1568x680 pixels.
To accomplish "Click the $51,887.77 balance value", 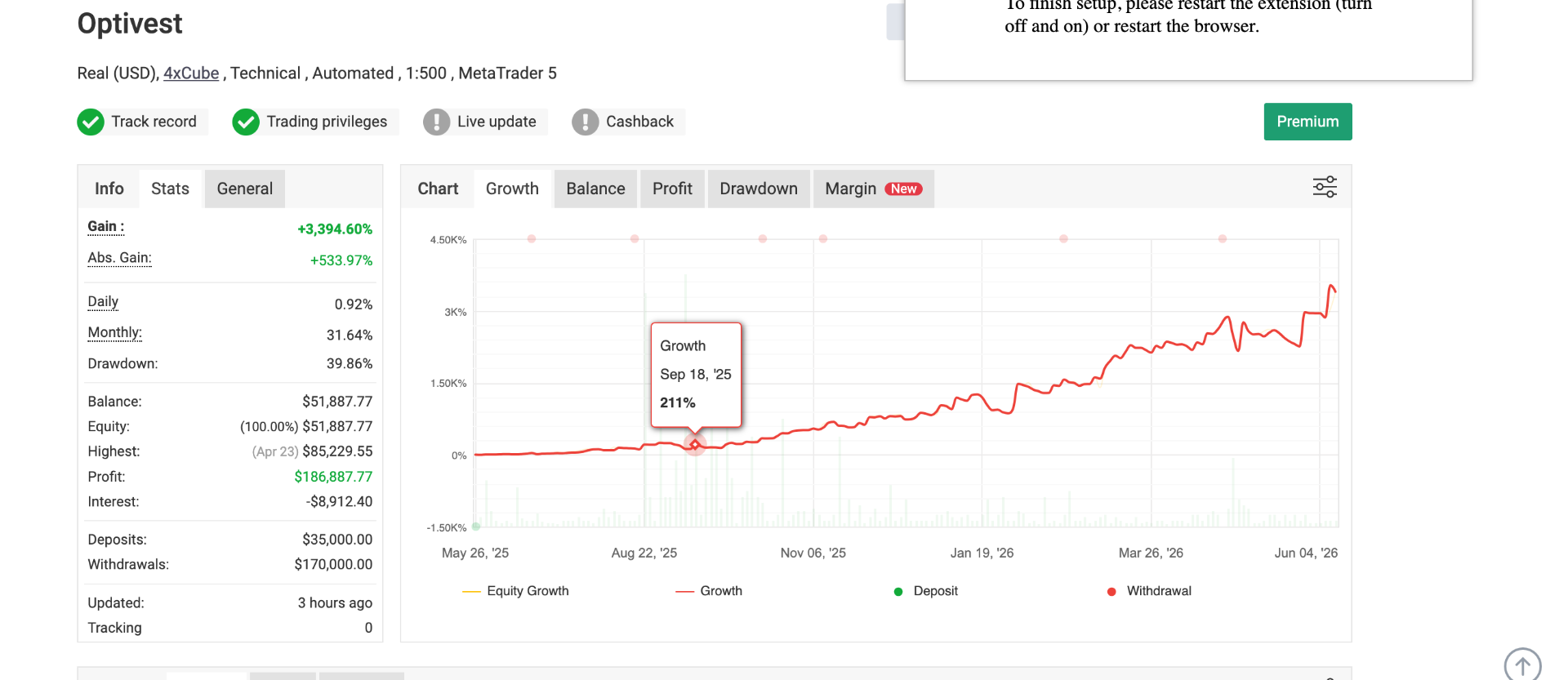I will [337, 402].
